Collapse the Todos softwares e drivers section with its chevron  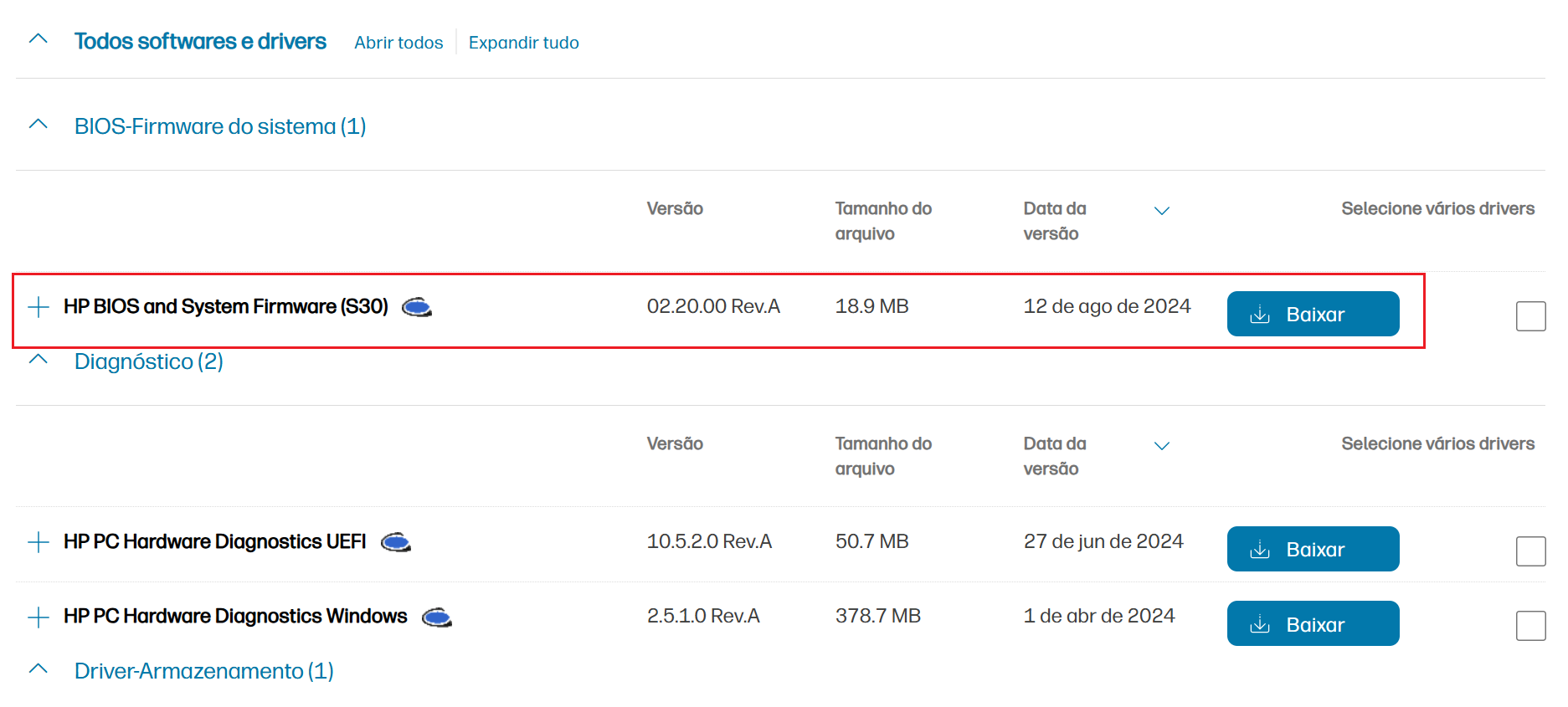[x=39, y=38]
